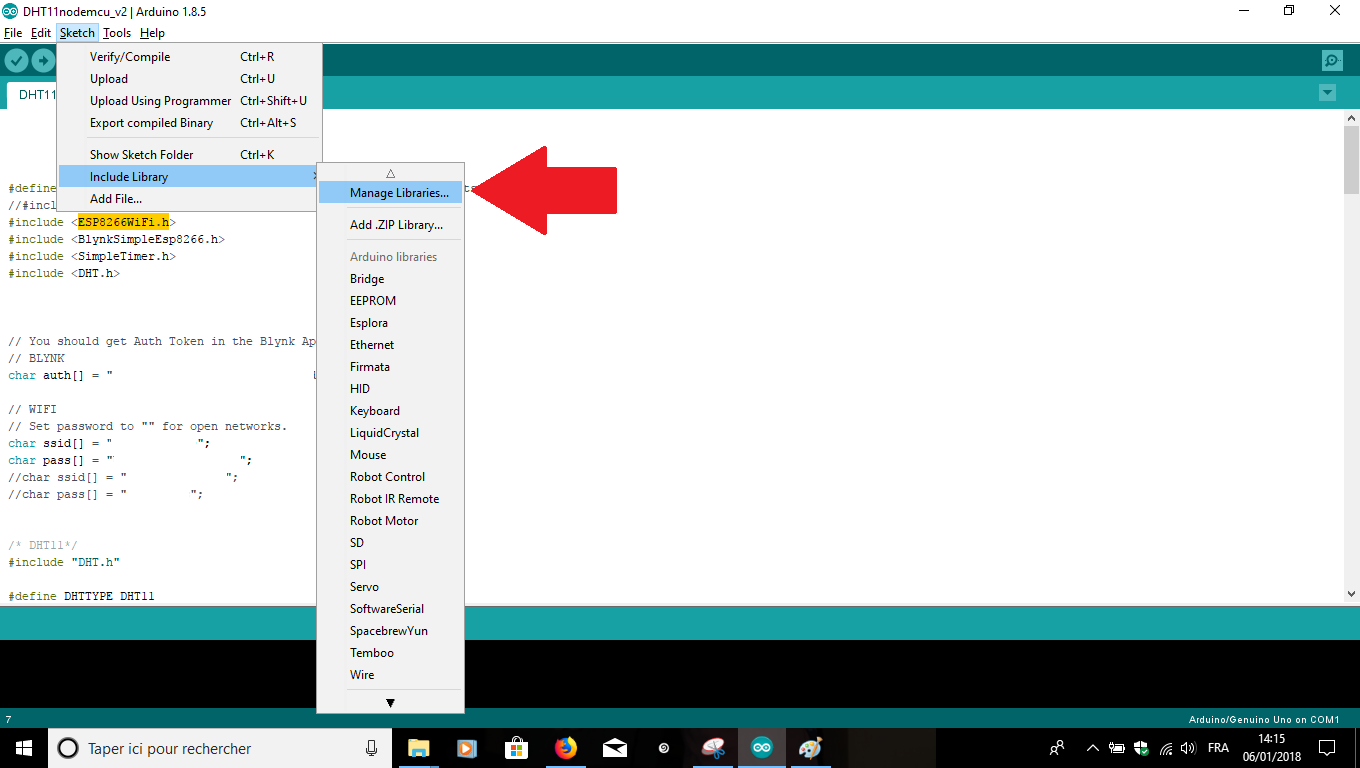The image size is (1360, 768).
Task: Include the SPI library
Action: pyautogui.click(x=390, y=565)
